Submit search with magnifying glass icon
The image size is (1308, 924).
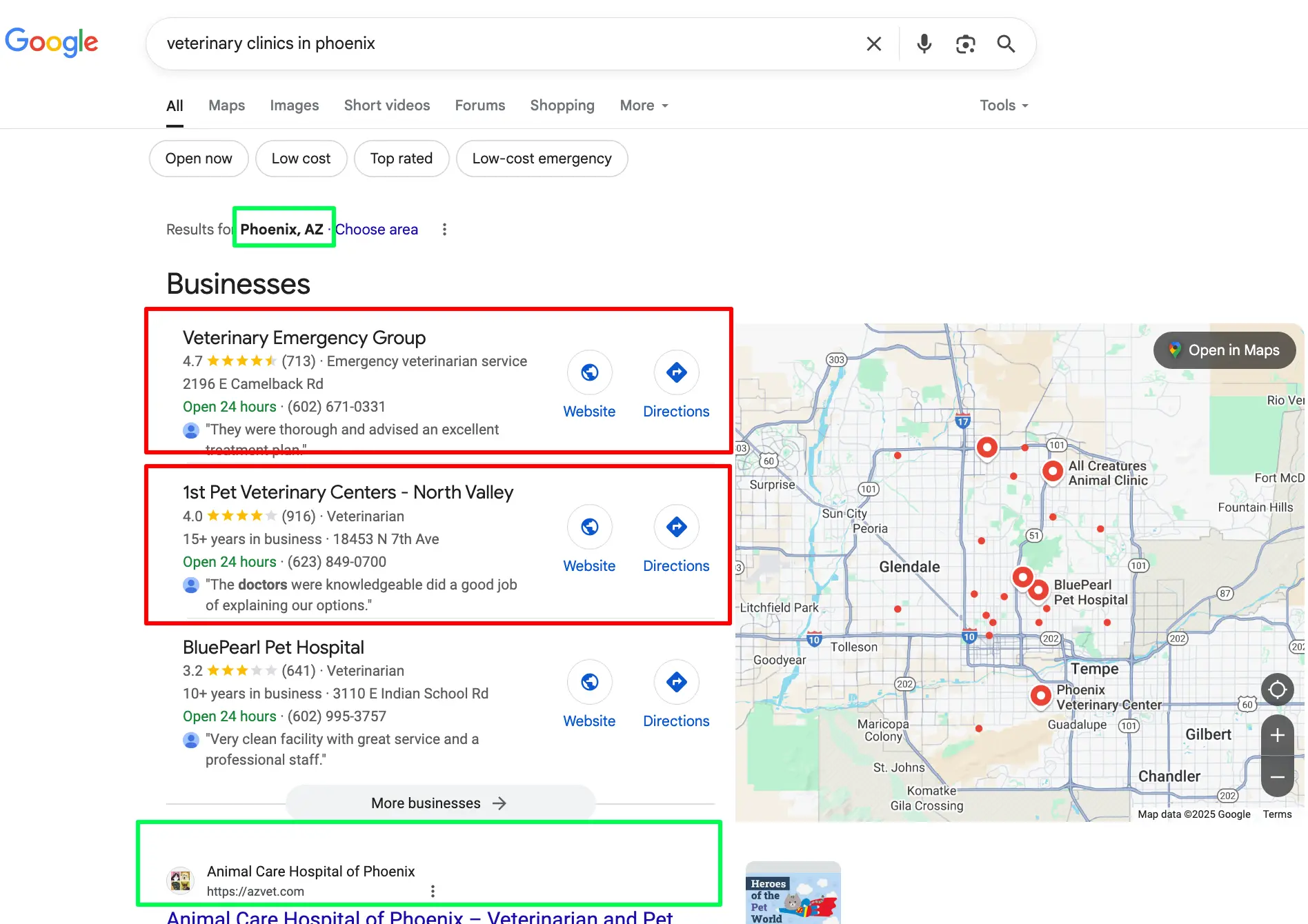pyautogui.click(x=1006, y=43)
